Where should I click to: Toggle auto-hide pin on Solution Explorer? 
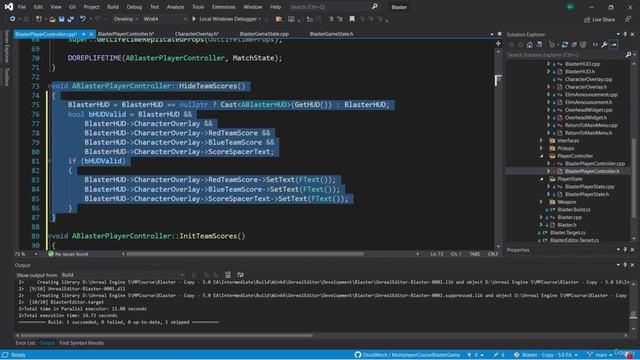[x=625, y=34]
